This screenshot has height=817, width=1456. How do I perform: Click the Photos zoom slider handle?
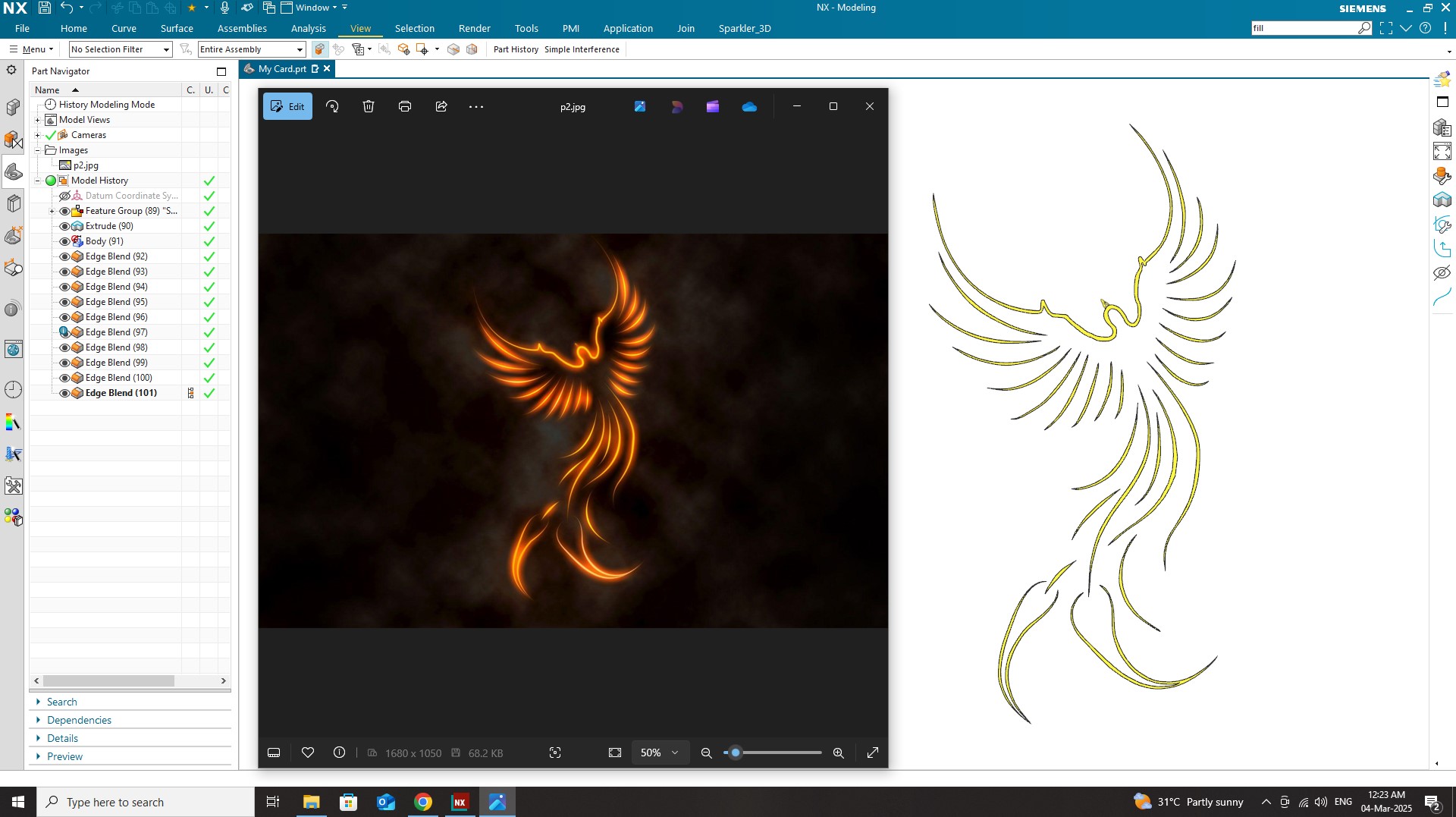pyautogui.click(x=735, y=753)
